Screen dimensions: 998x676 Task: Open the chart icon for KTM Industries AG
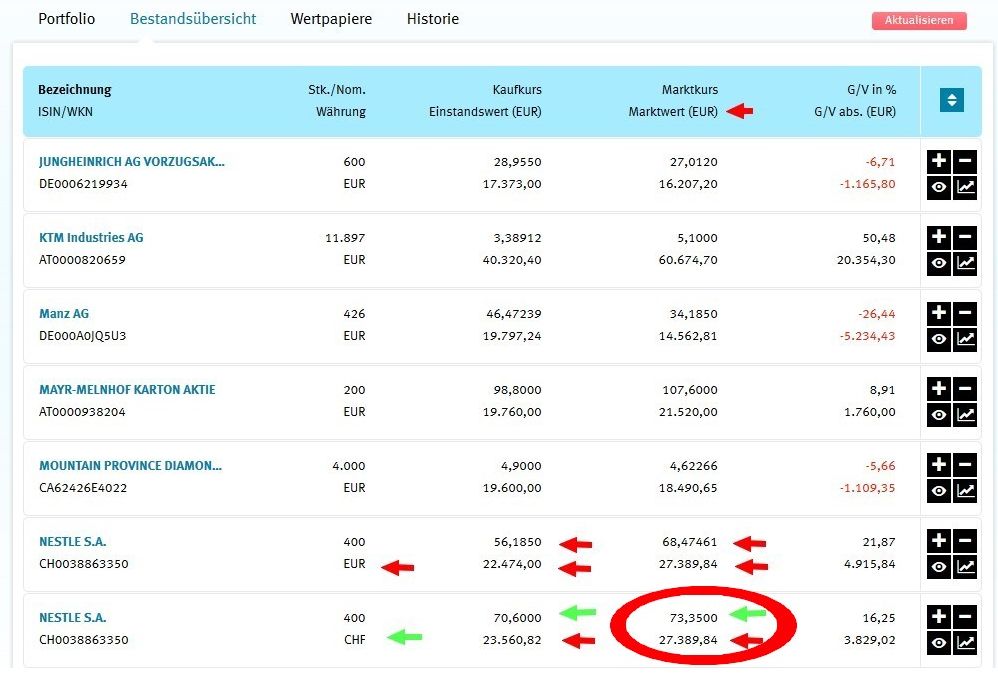[965, 263]
